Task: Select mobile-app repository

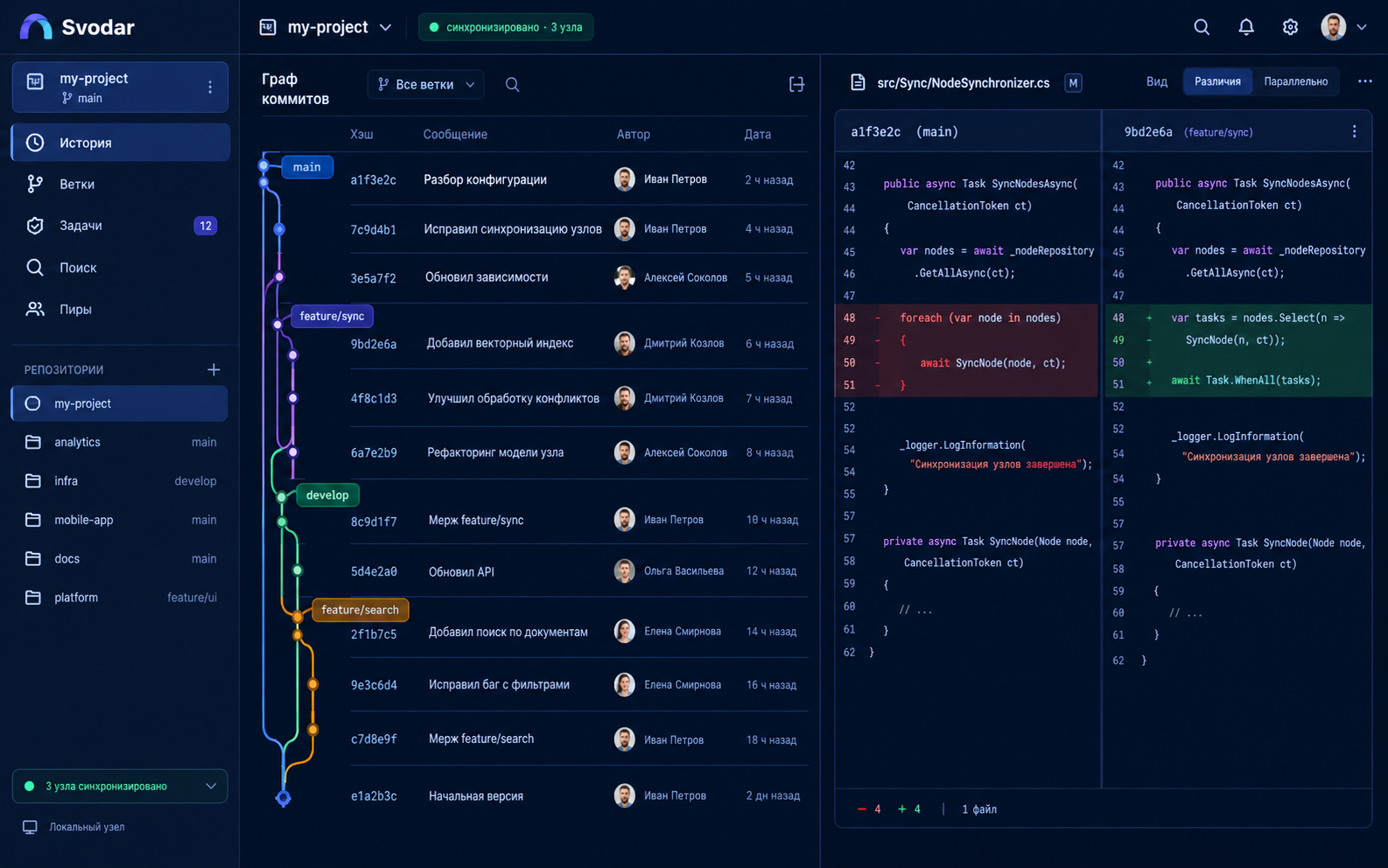Action: click(x=121, y=520)
